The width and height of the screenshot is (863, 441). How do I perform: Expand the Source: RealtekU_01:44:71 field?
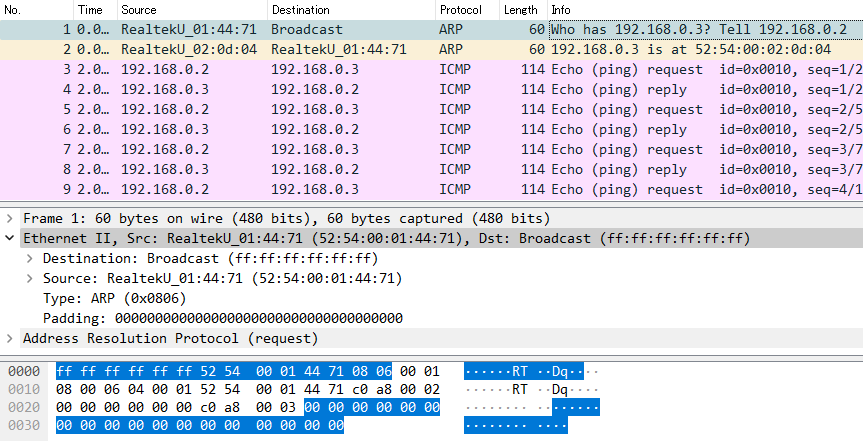coord(31,278)
